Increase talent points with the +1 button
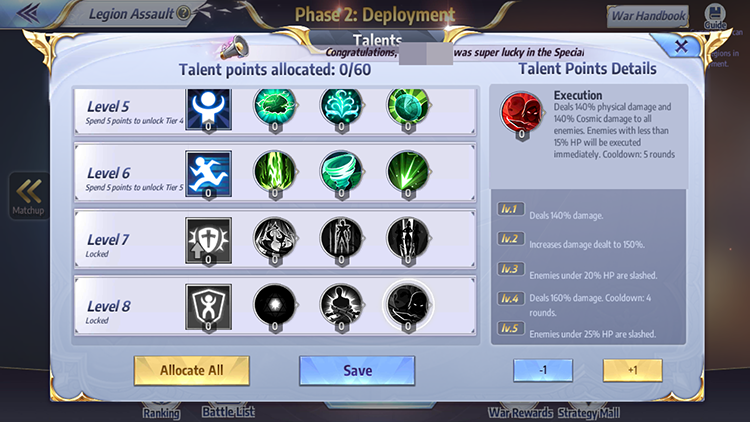This screenshot has height=422, width=750. [632, 370]
